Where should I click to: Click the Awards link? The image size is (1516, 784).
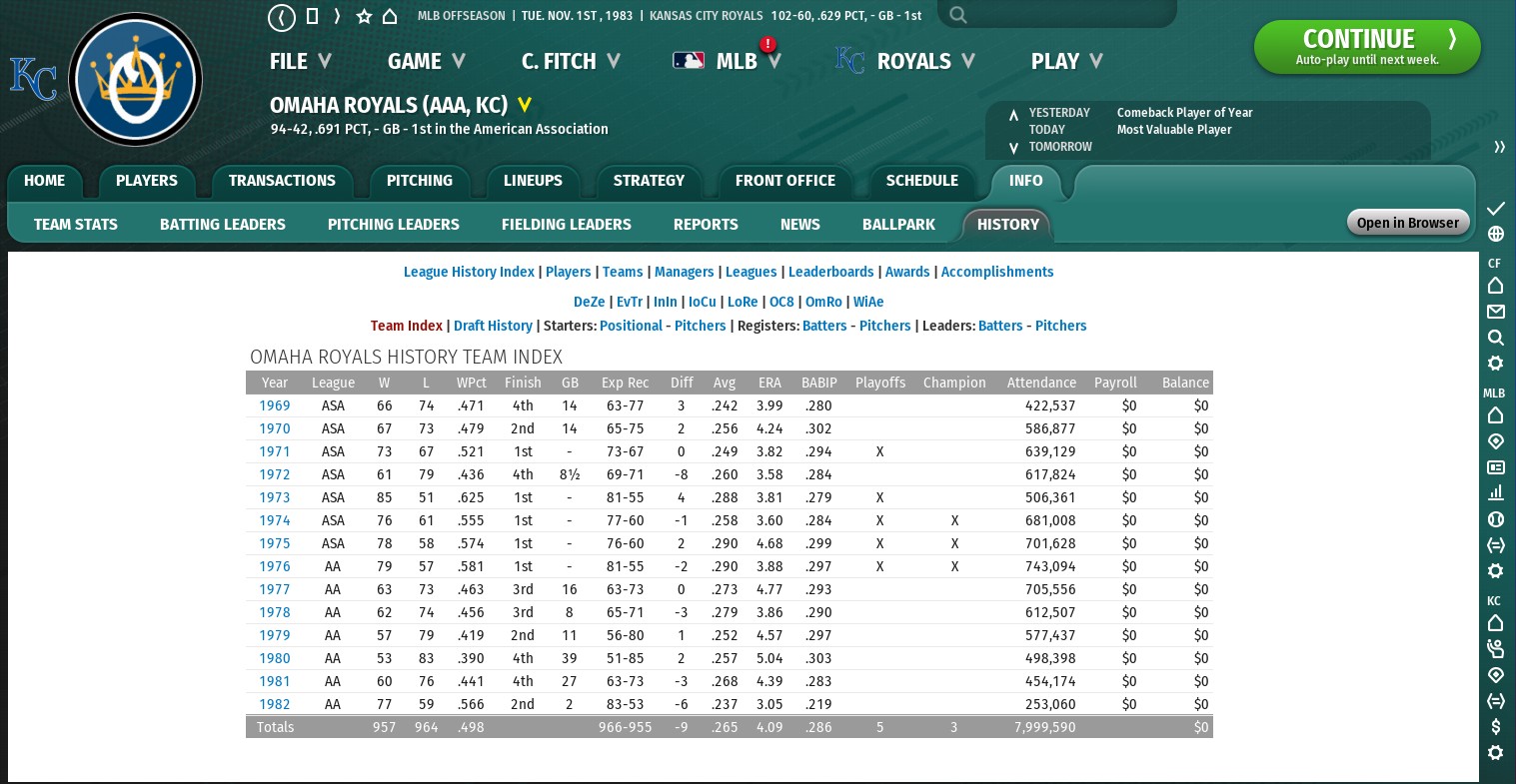[907, 272]
